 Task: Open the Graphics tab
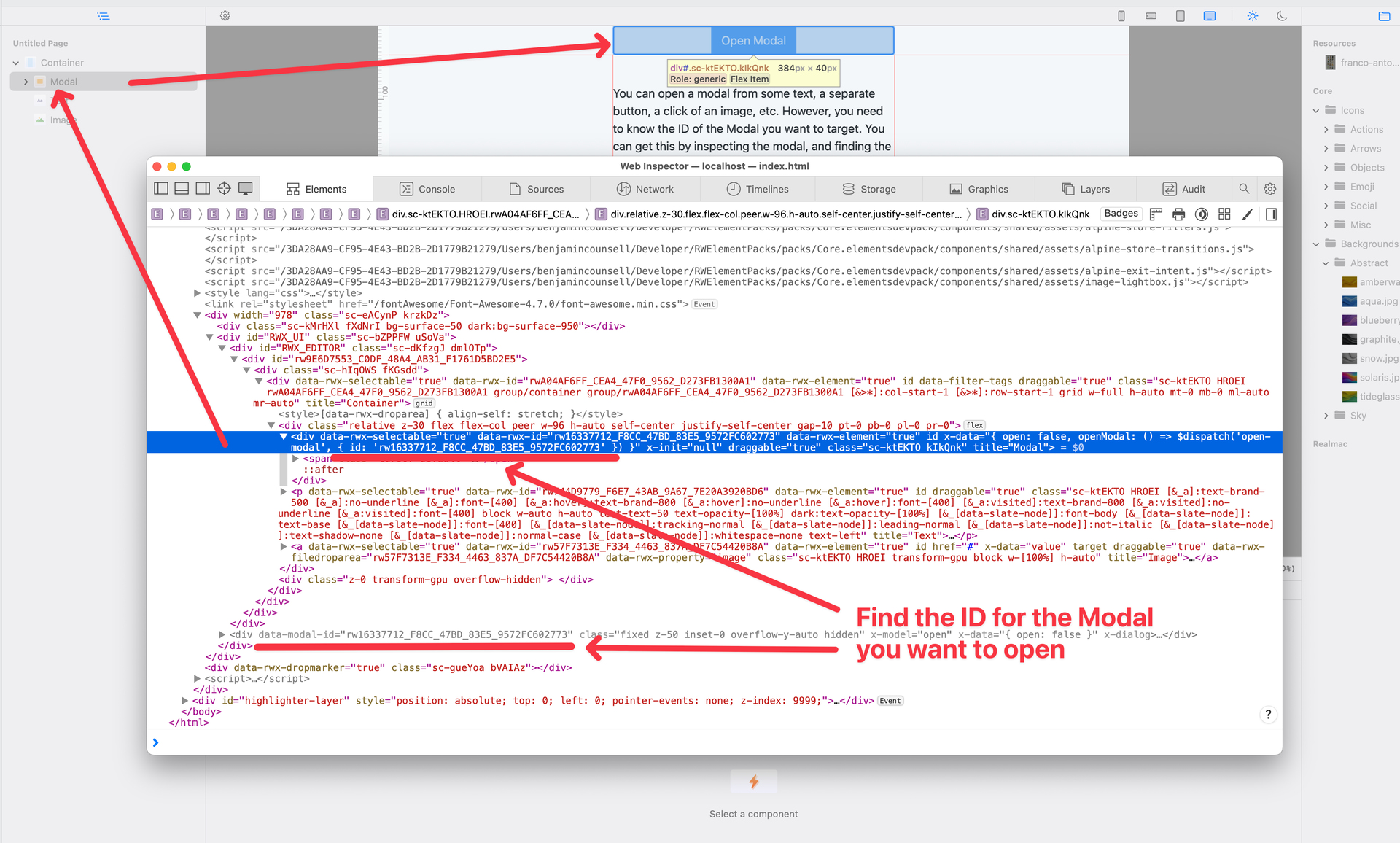979,189
